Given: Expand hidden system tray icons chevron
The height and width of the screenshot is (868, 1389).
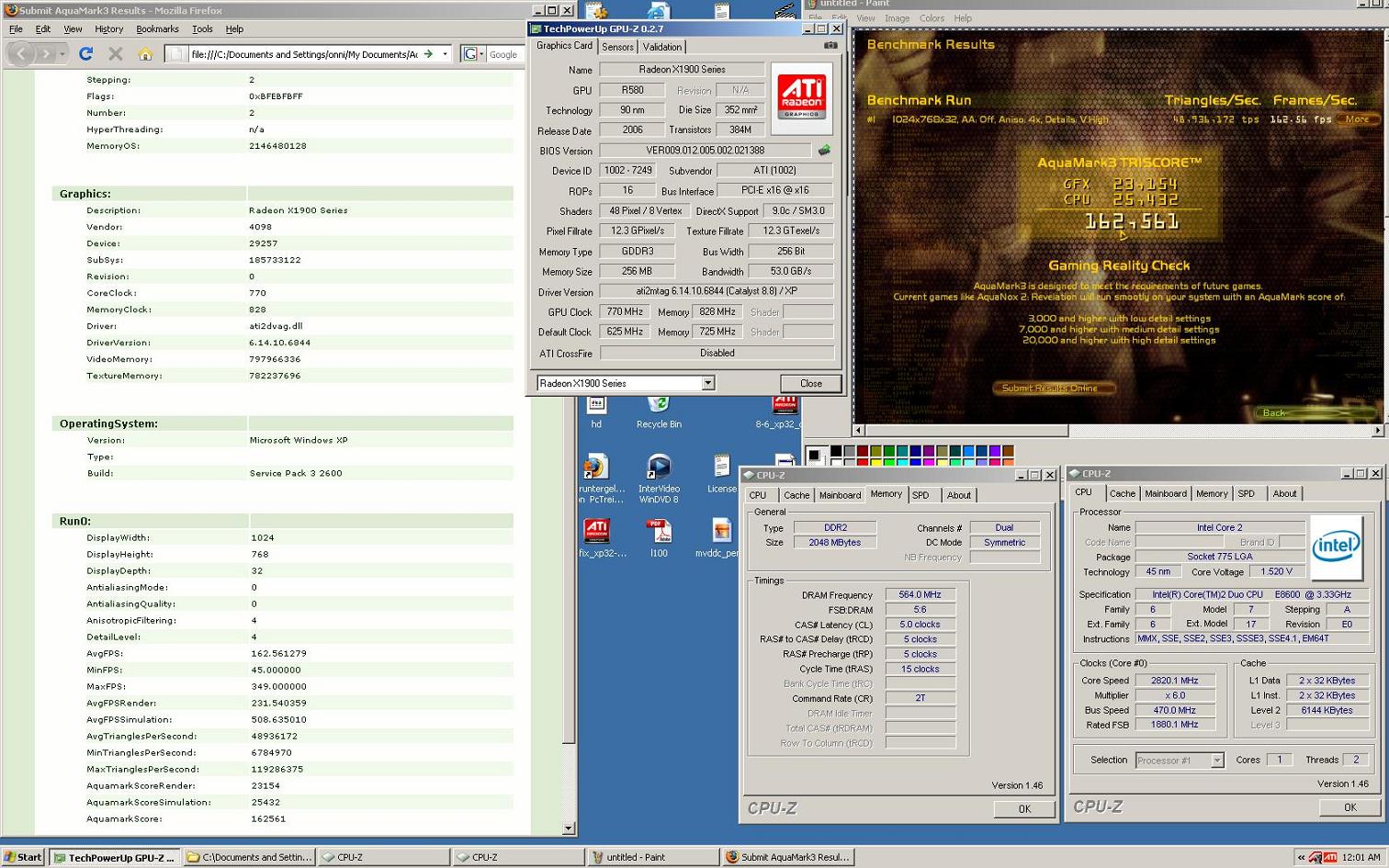Looking at the screenshot, I should (x=1301, y=857).
